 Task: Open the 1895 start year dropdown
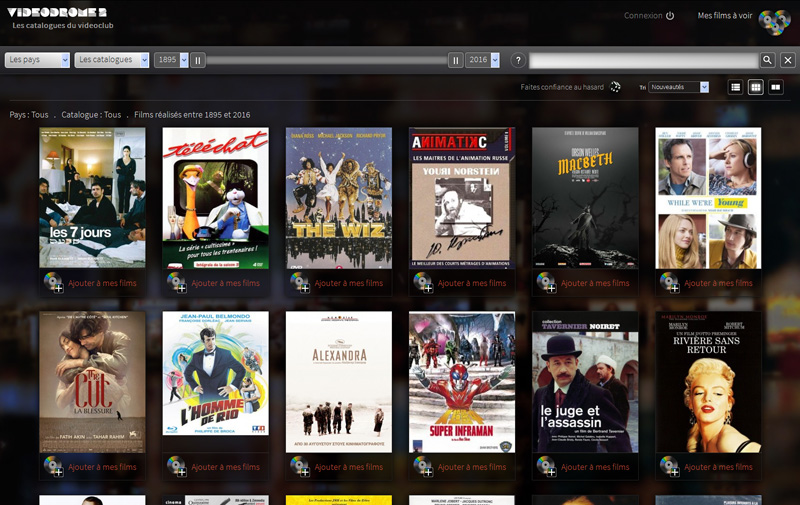pyautogui.click(x=171, y=60)
